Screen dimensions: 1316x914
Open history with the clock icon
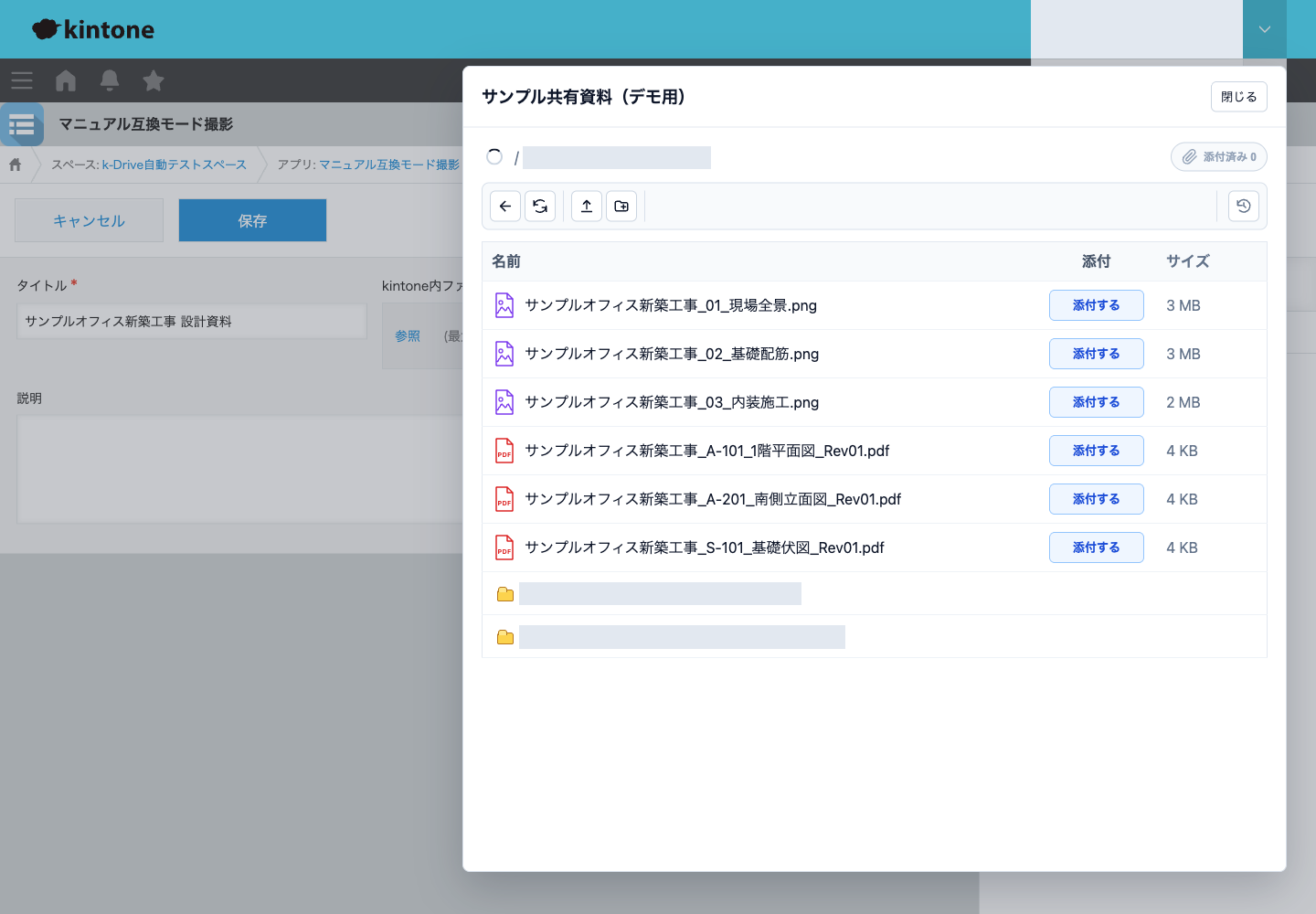coord(1244,207)
